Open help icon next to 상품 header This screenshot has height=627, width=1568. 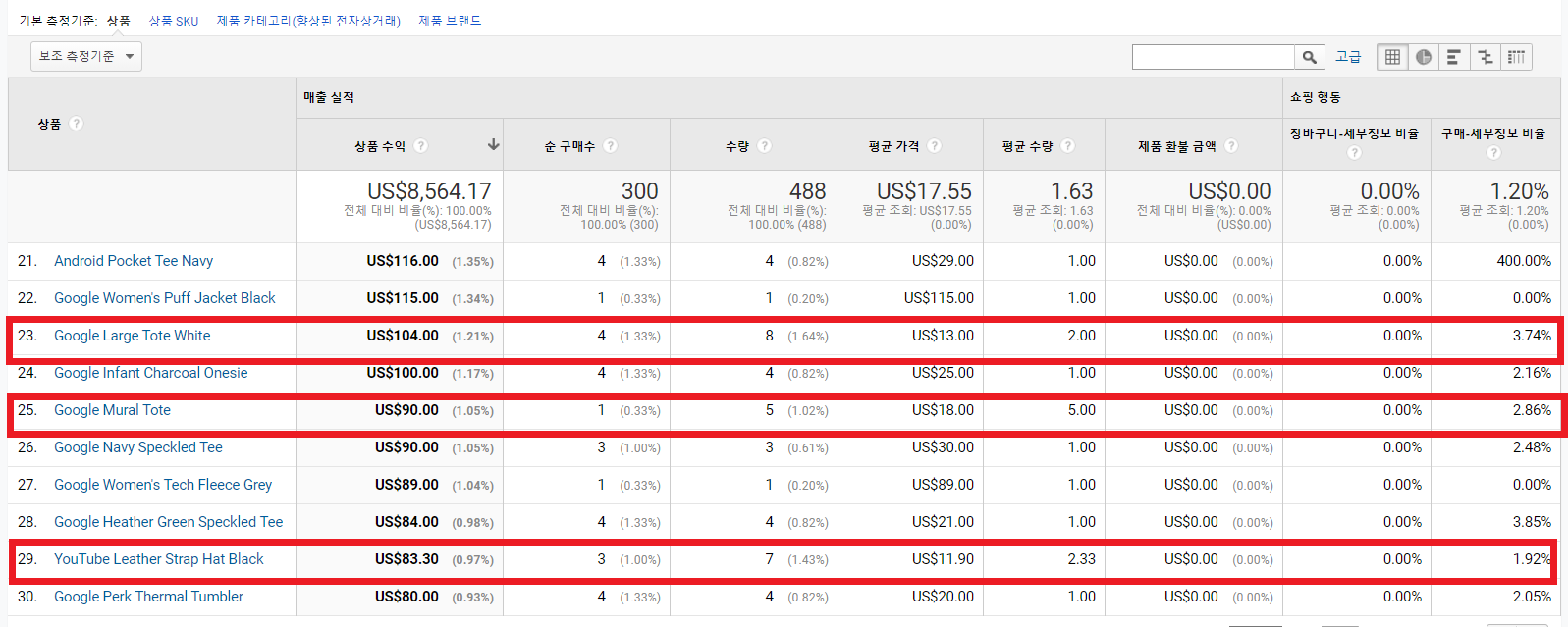point(77,124)
